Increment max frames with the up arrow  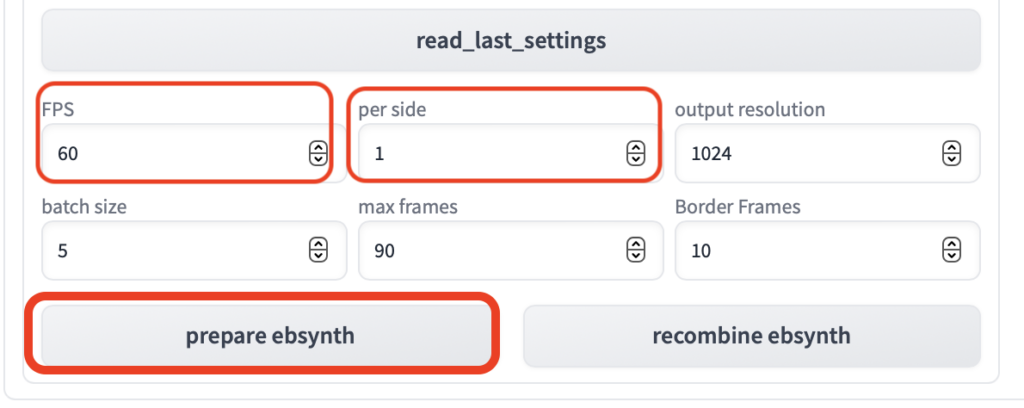[635, 245]
